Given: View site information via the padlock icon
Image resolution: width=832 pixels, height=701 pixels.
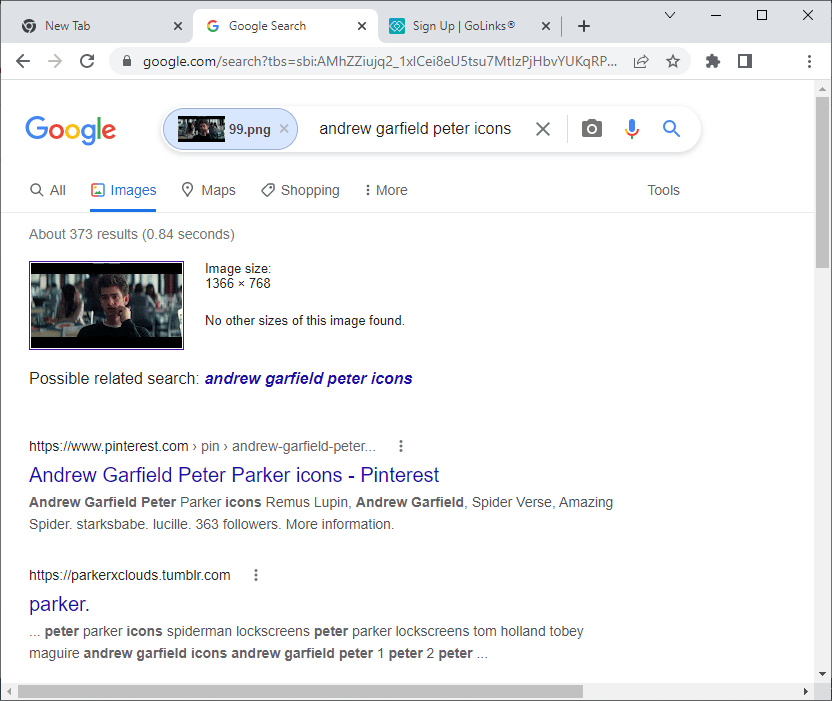Looking at the screenshot, I should [x=126, y=61].
